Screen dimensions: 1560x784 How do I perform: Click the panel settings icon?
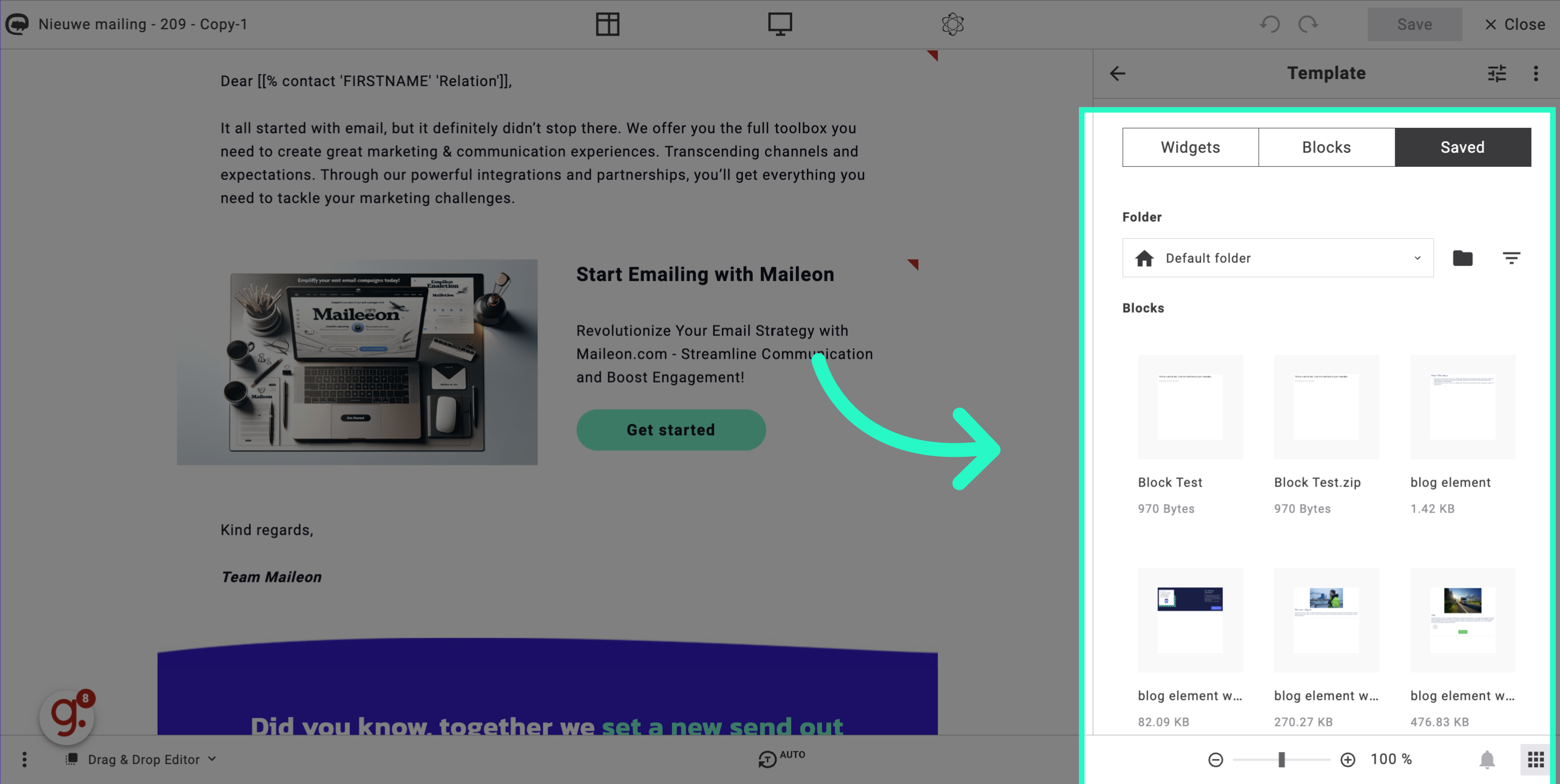[1497, 73]
